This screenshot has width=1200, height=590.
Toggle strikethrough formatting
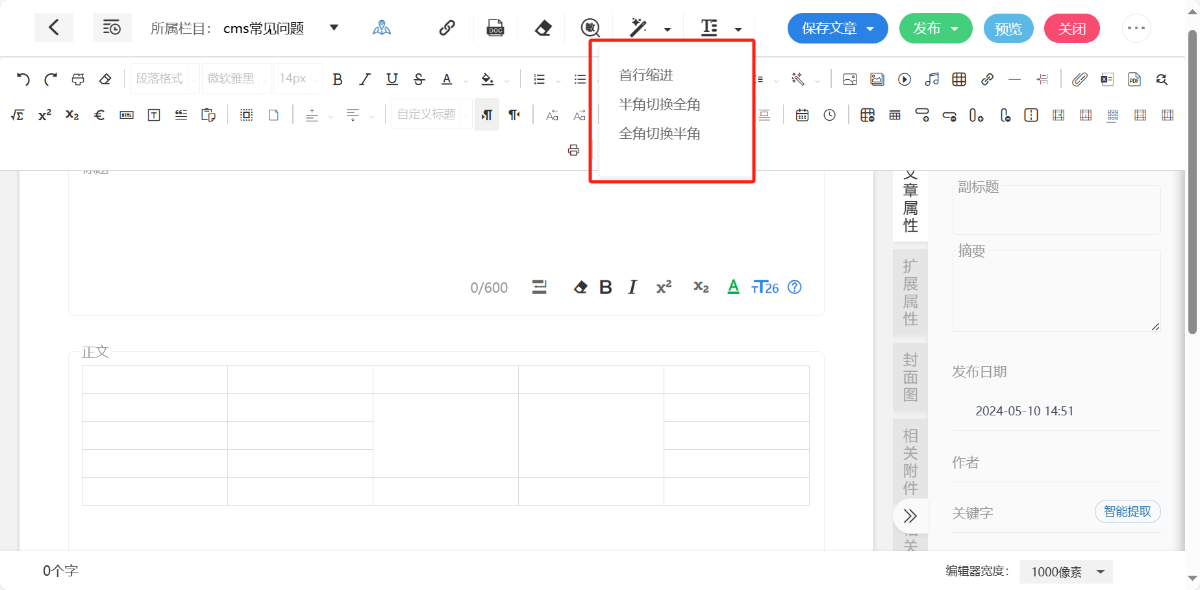click(419, 79)
